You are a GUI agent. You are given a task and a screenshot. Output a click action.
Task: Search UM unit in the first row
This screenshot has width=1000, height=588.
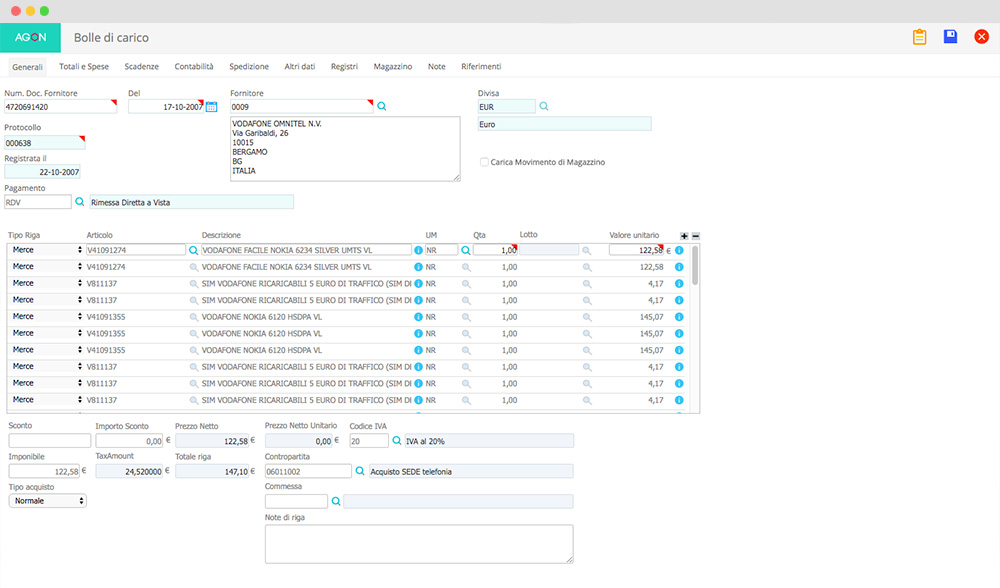tap(466, 250)
